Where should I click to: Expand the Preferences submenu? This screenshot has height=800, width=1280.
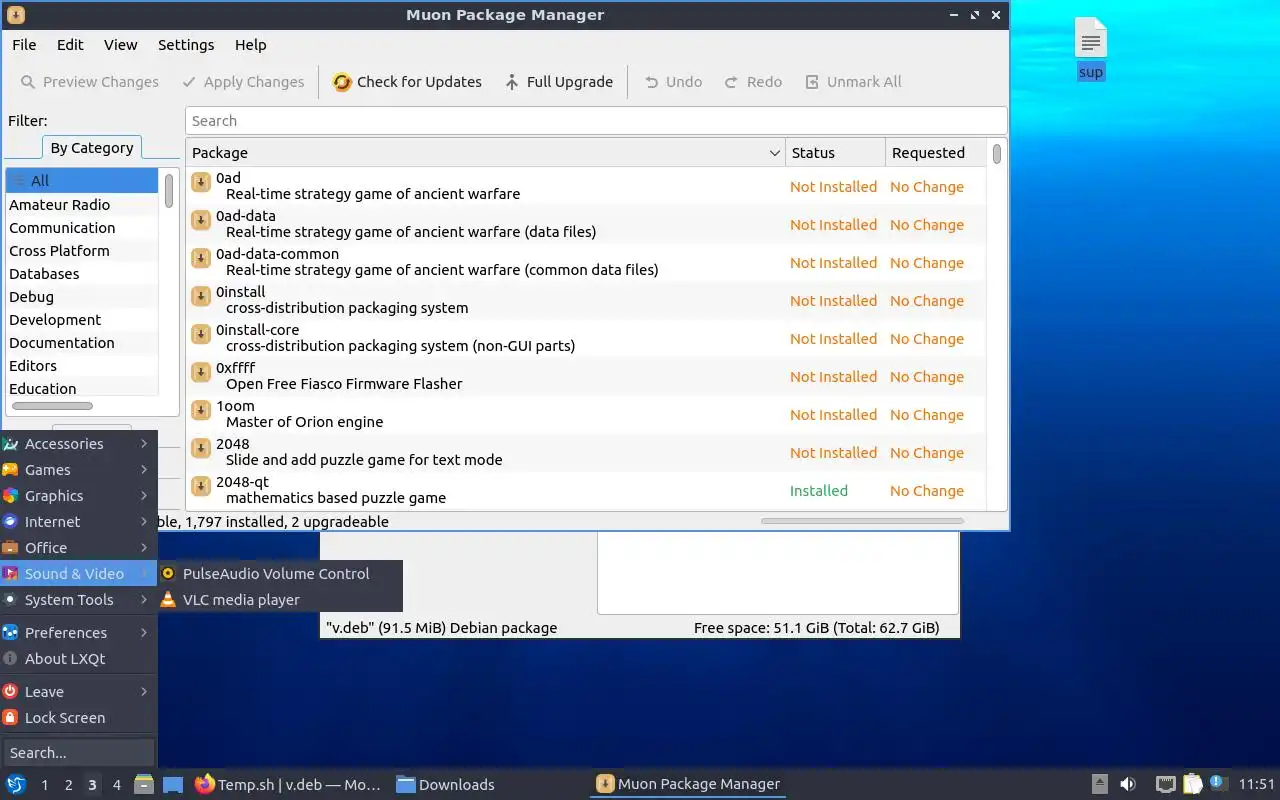[x=78, y=633]
